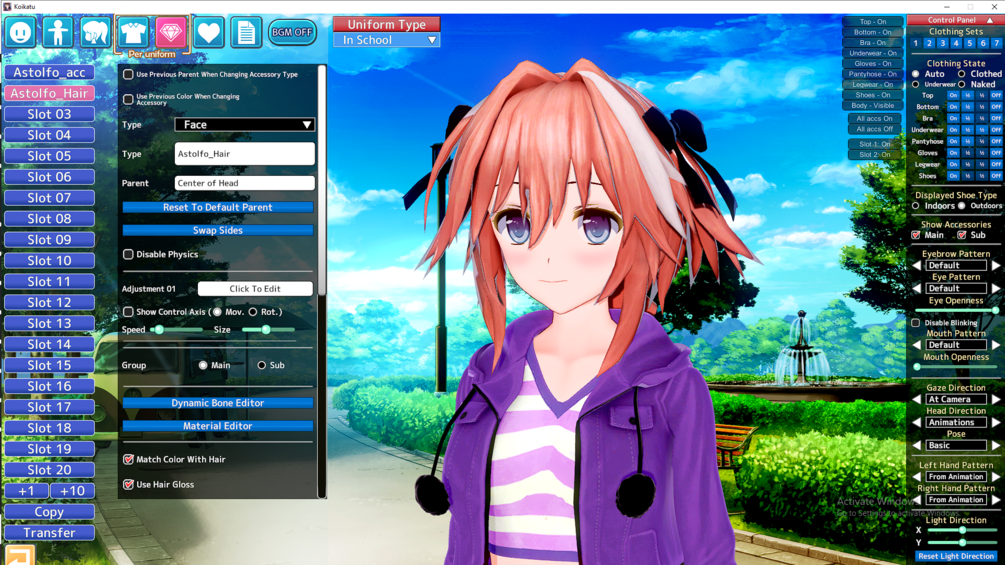Toggle All accs Off button

click(x=874, y=129)
